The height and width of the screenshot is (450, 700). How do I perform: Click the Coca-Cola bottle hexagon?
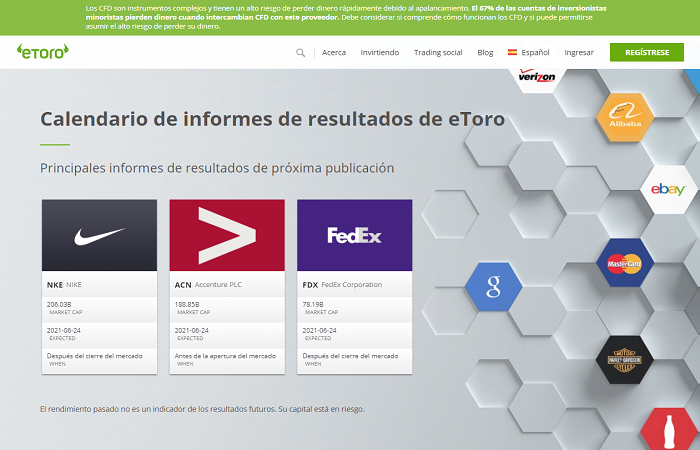tap(668, 429)
